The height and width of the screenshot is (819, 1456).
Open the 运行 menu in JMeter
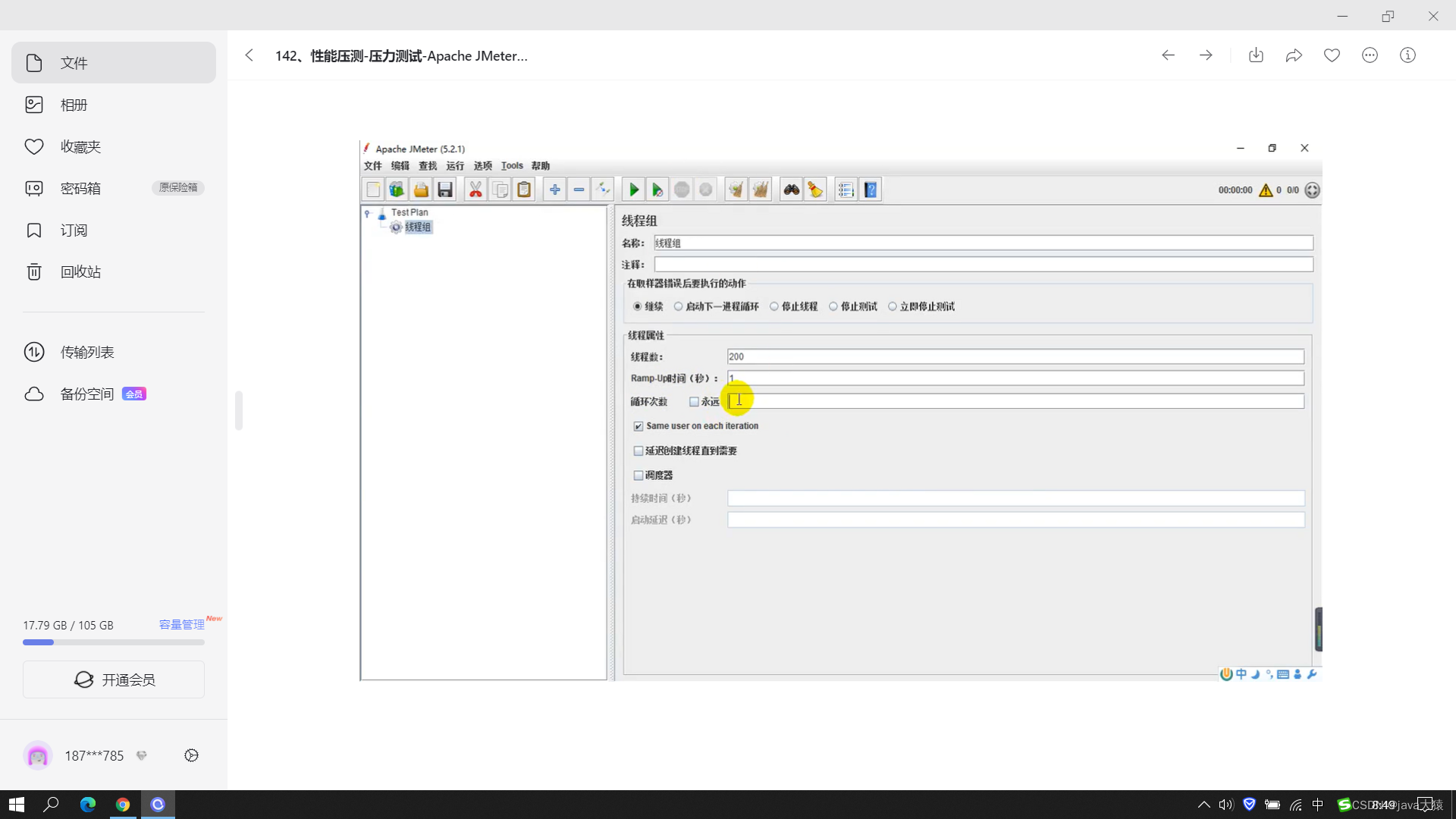pyautogui.click(x=455, y=166)
